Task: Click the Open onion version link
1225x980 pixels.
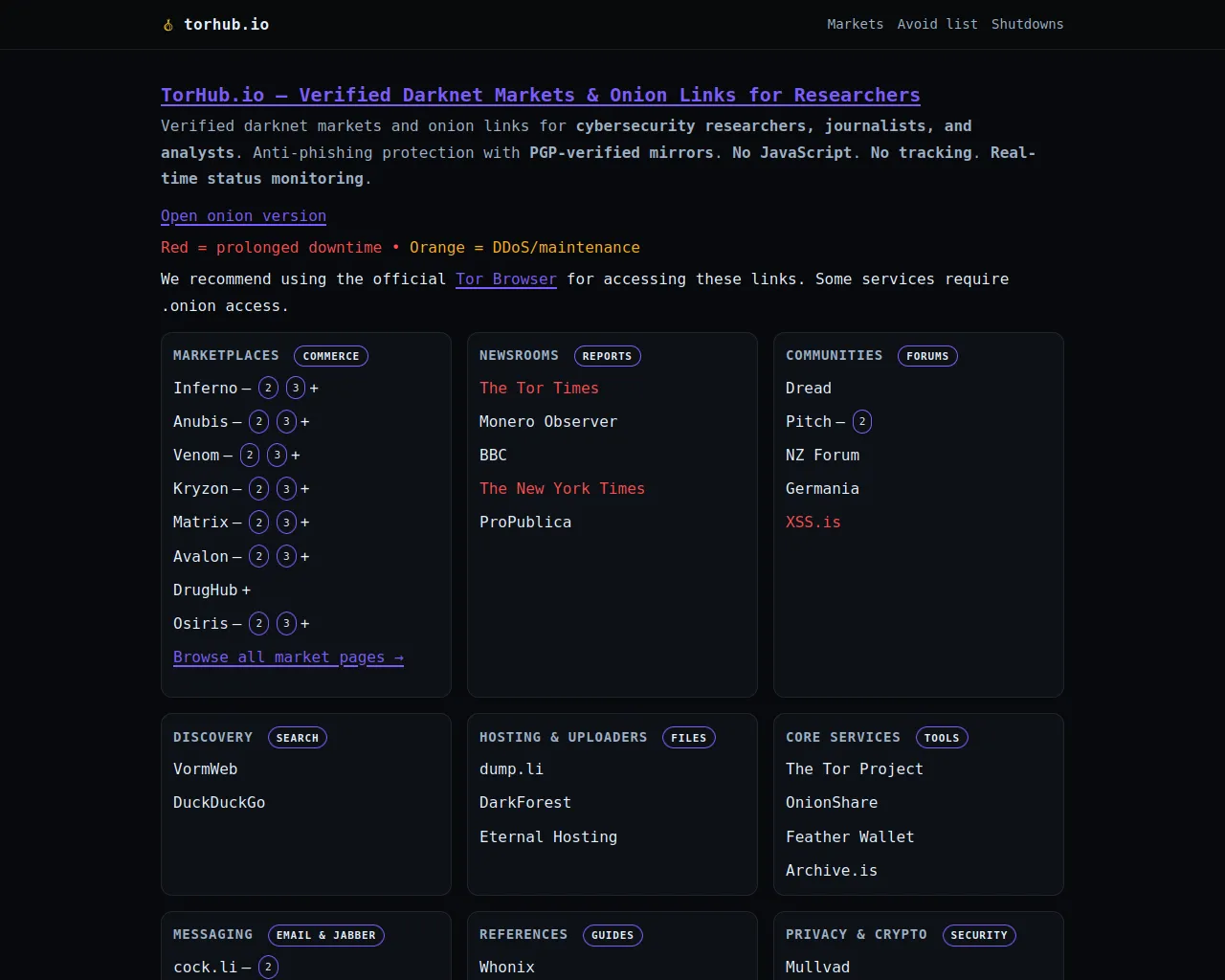Action: 243,216
